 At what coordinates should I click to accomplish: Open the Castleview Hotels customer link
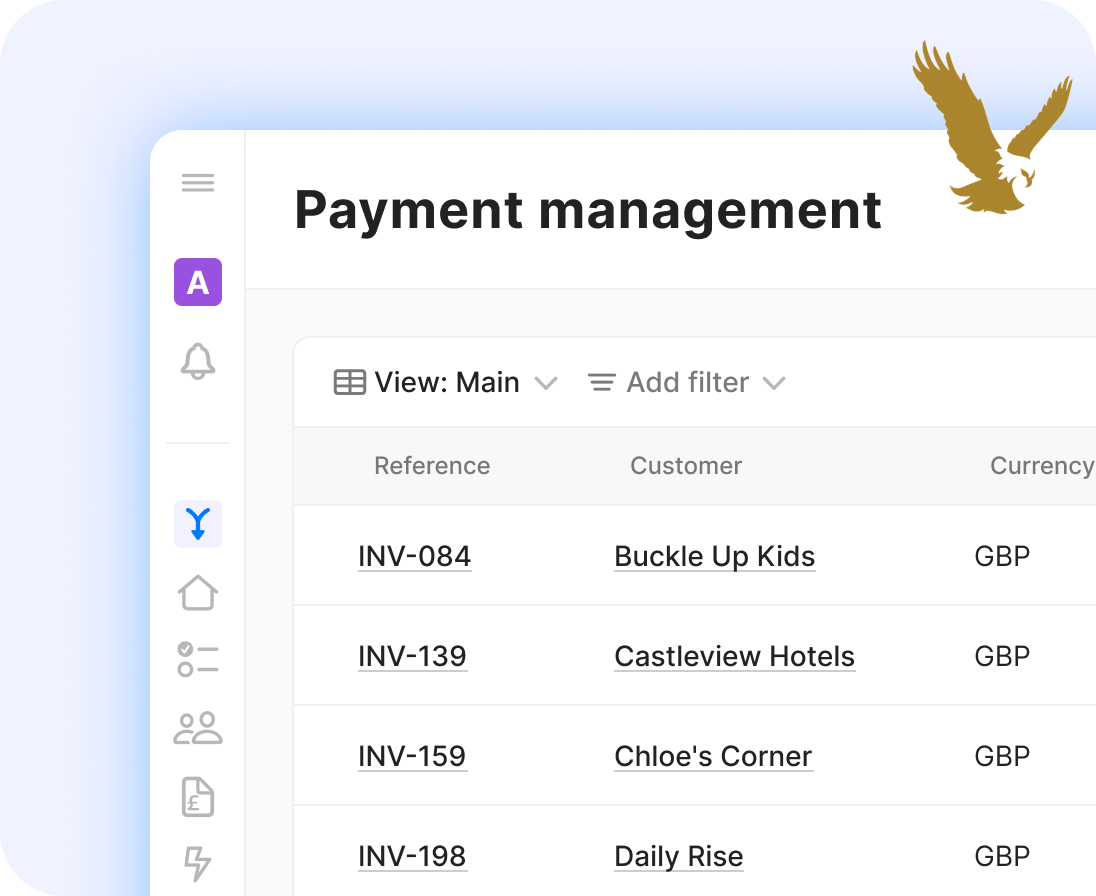pos(734,657)
